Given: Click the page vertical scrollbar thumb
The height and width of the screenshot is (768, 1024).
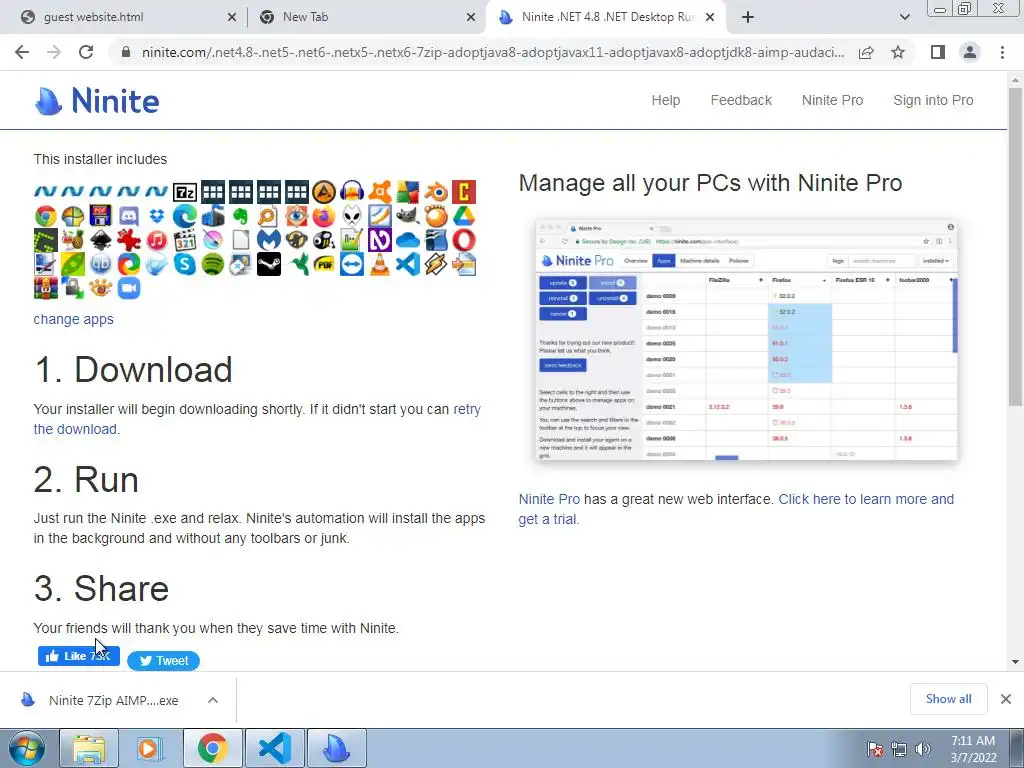Looking at the screenshot, I should (x=1015, y=247).
